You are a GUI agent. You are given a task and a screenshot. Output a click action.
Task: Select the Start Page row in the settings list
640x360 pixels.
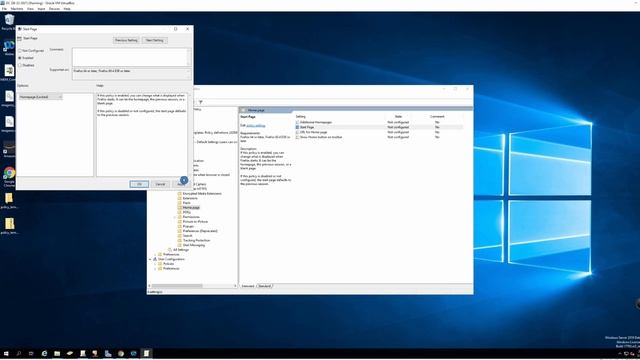click(x=379, y=127)
